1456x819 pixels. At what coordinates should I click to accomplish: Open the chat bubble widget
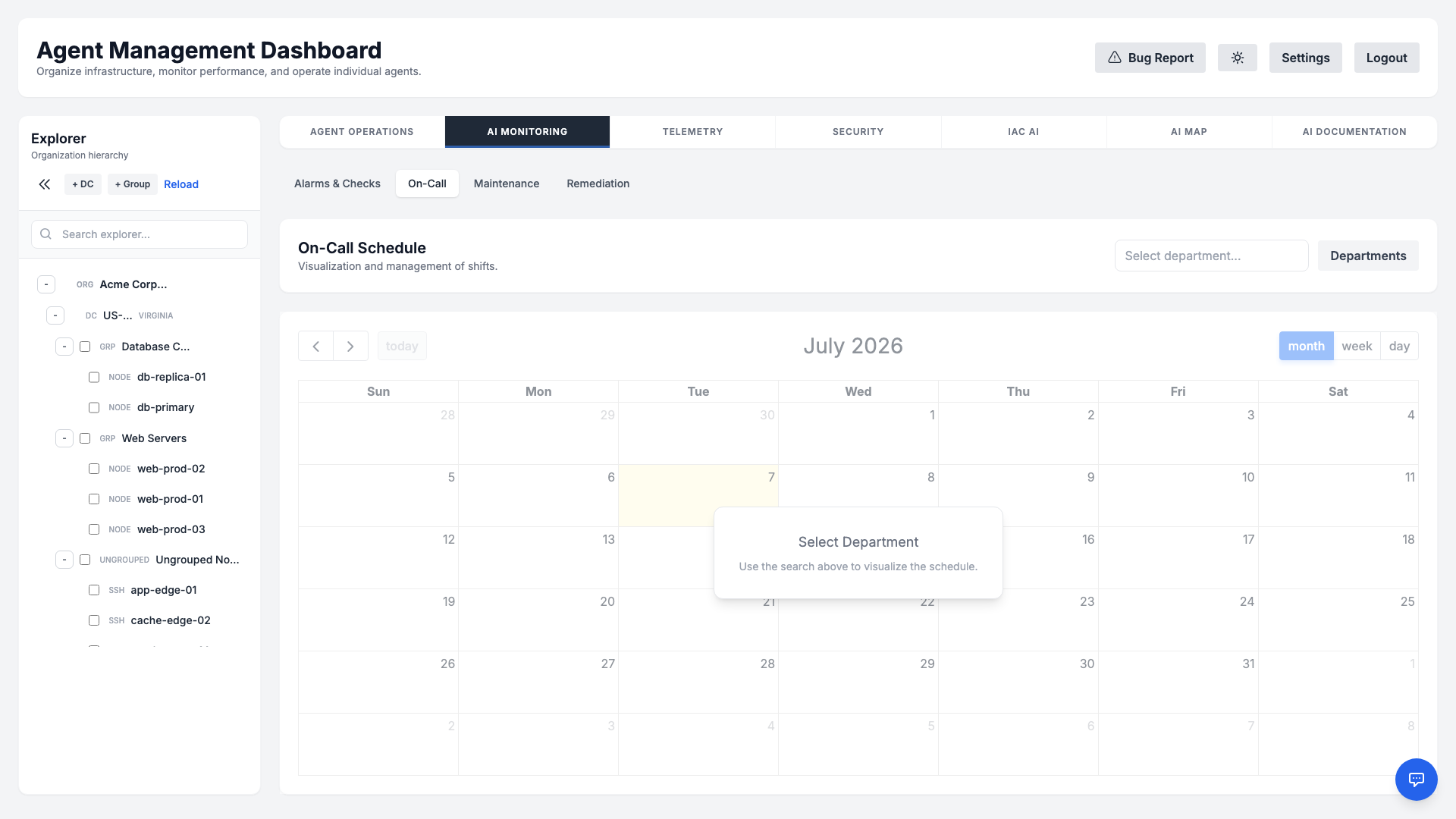(x=1416, y=779)
